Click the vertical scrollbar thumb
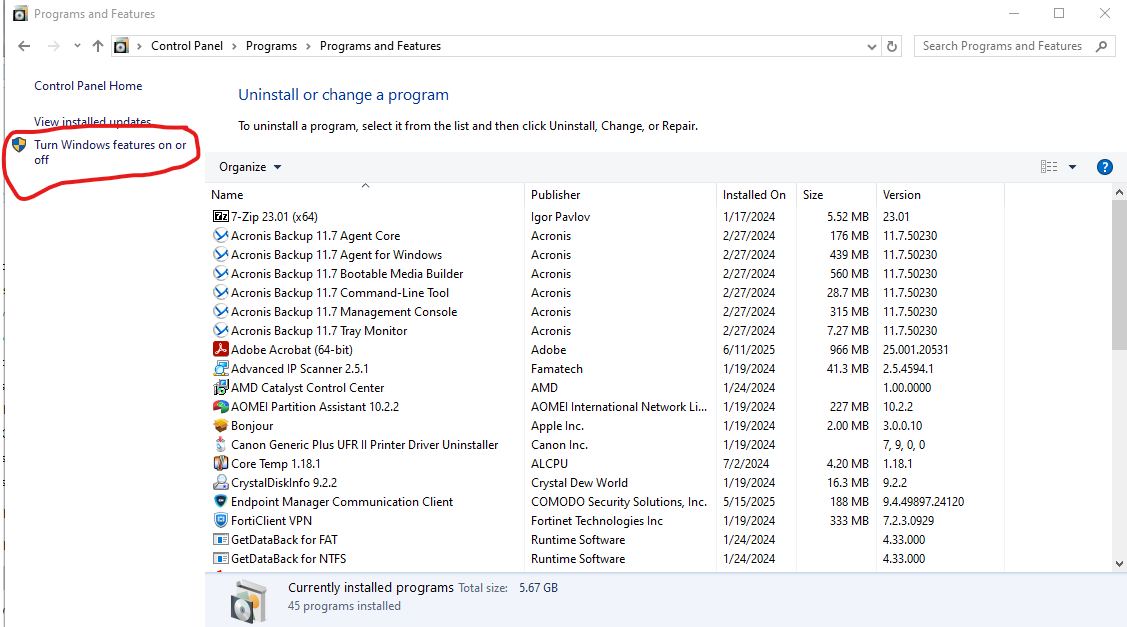The image size is (1127, 627). tap(1119, 275)
